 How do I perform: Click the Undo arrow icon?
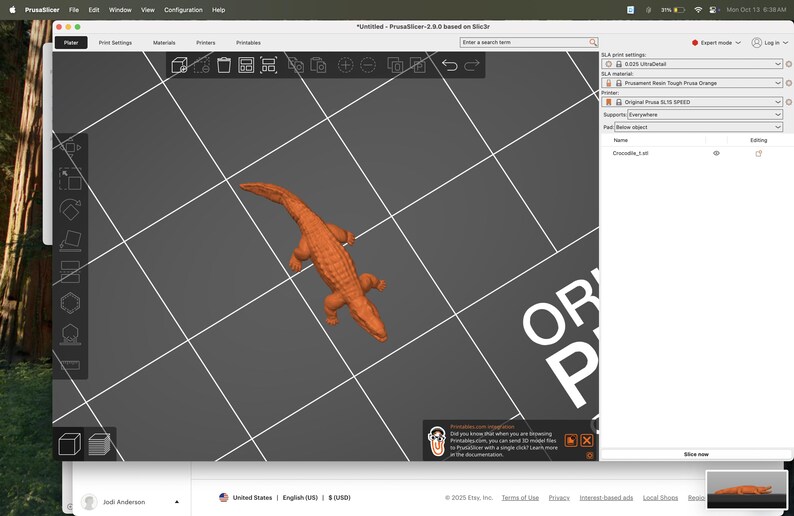tap(449, 65)
